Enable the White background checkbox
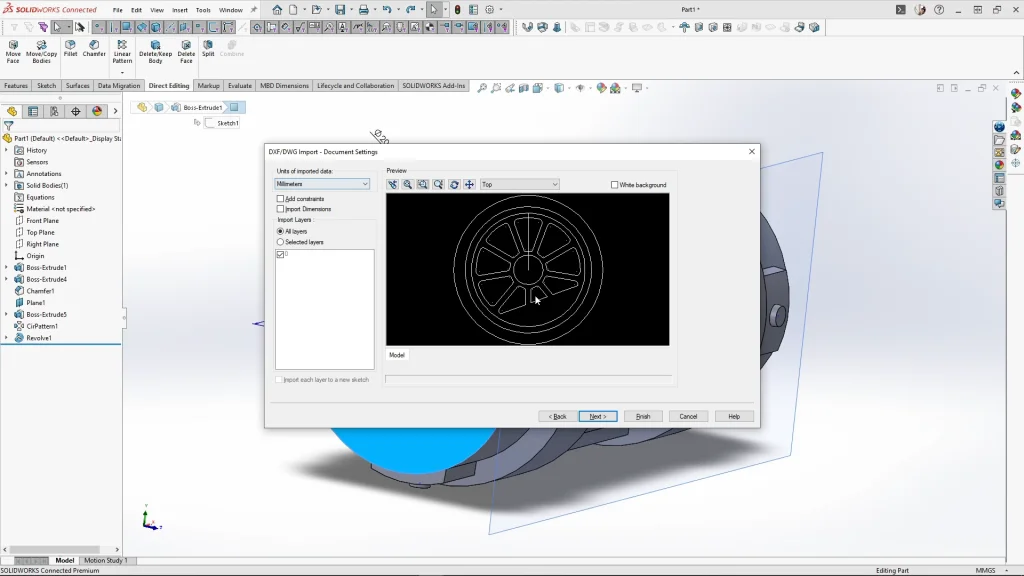Image resolution: width=1024 pixels, height=576 pixels. [614, 185]
